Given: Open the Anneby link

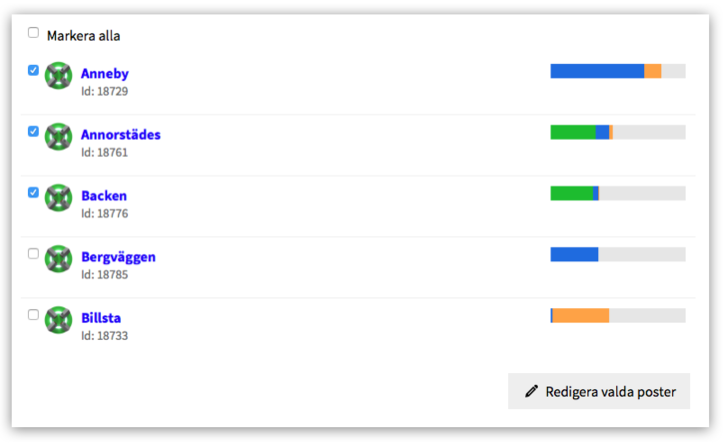Looking at the screenshot, I should [105, 74].
